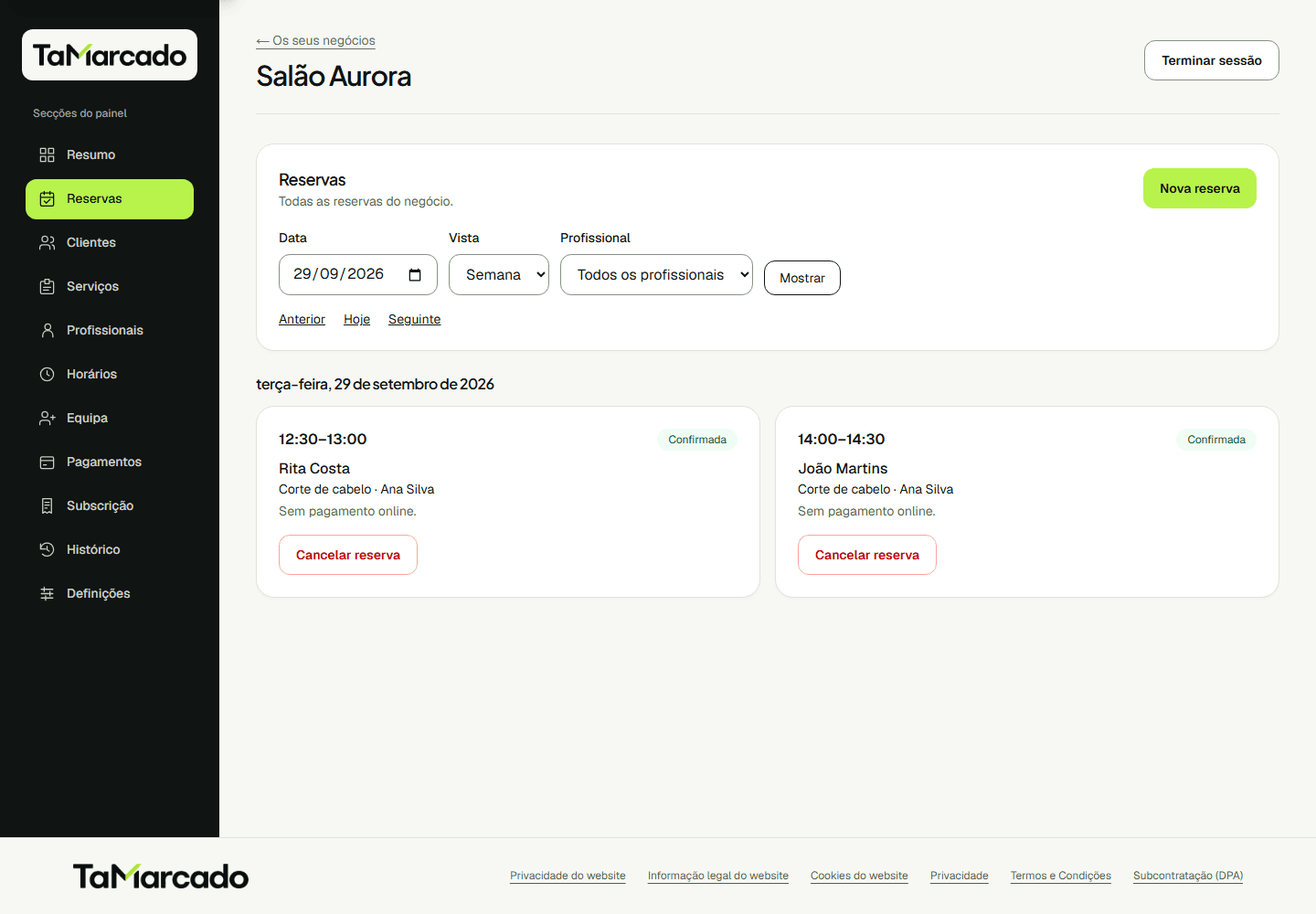Click the Subscrição receipt icon

click(48, 505)
